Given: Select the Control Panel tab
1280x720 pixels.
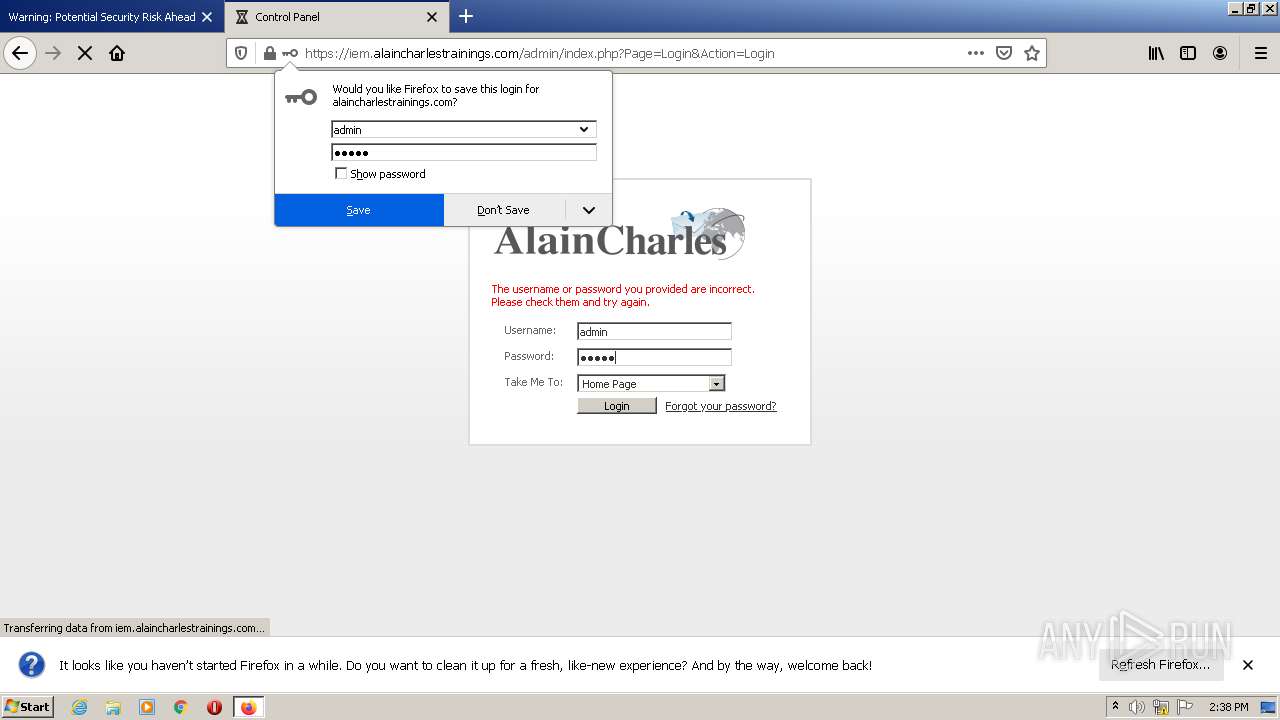Looking at the screenshot, I should pyautogui.click(x=337, y=17).
